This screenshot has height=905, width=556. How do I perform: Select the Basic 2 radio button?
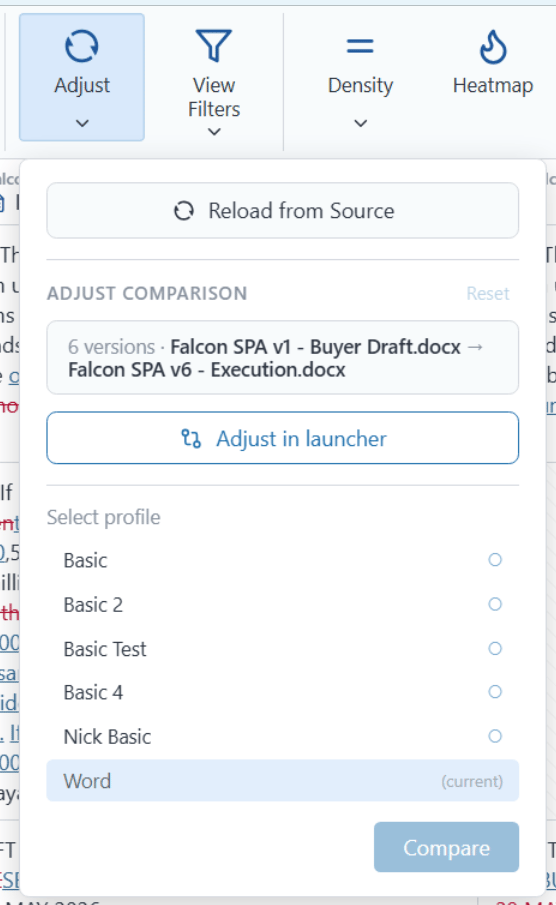pyautogui.click(x=495, y=604)
